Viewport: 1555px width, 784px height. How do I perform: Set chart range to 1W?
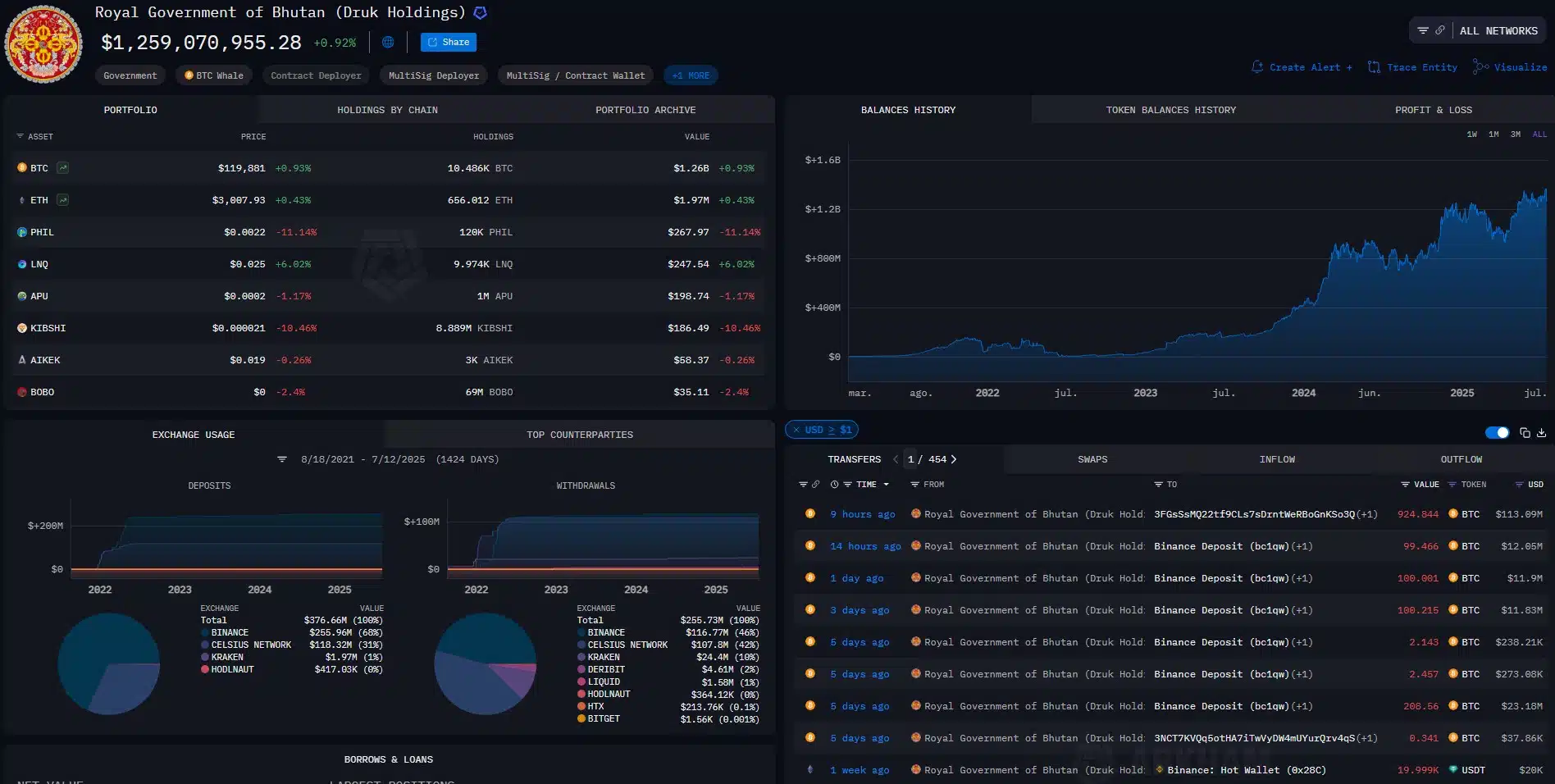[1472, 134]
